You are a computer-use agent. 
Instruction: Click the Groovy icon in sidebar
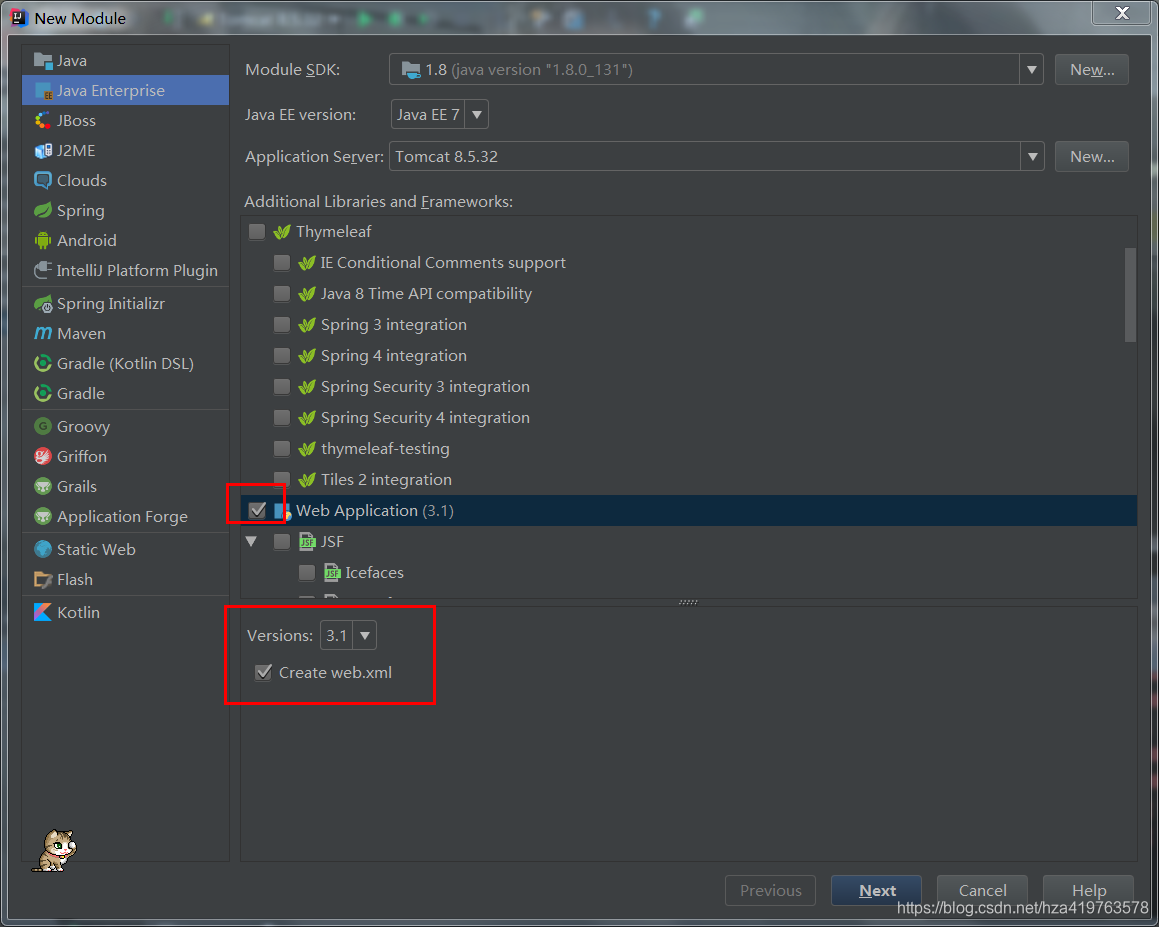pos(43,427)
